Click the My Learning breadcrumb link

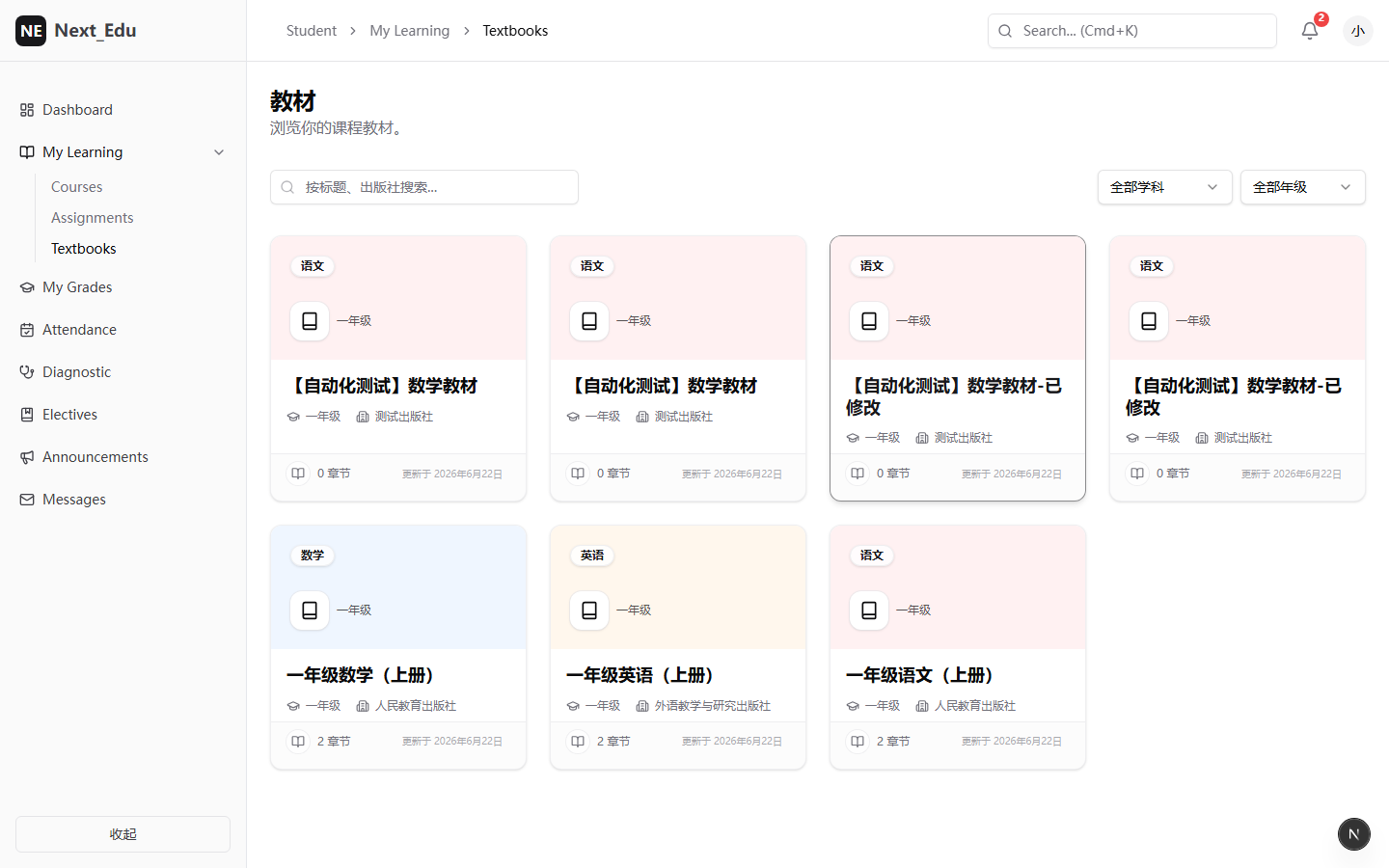tap(410, 31)
